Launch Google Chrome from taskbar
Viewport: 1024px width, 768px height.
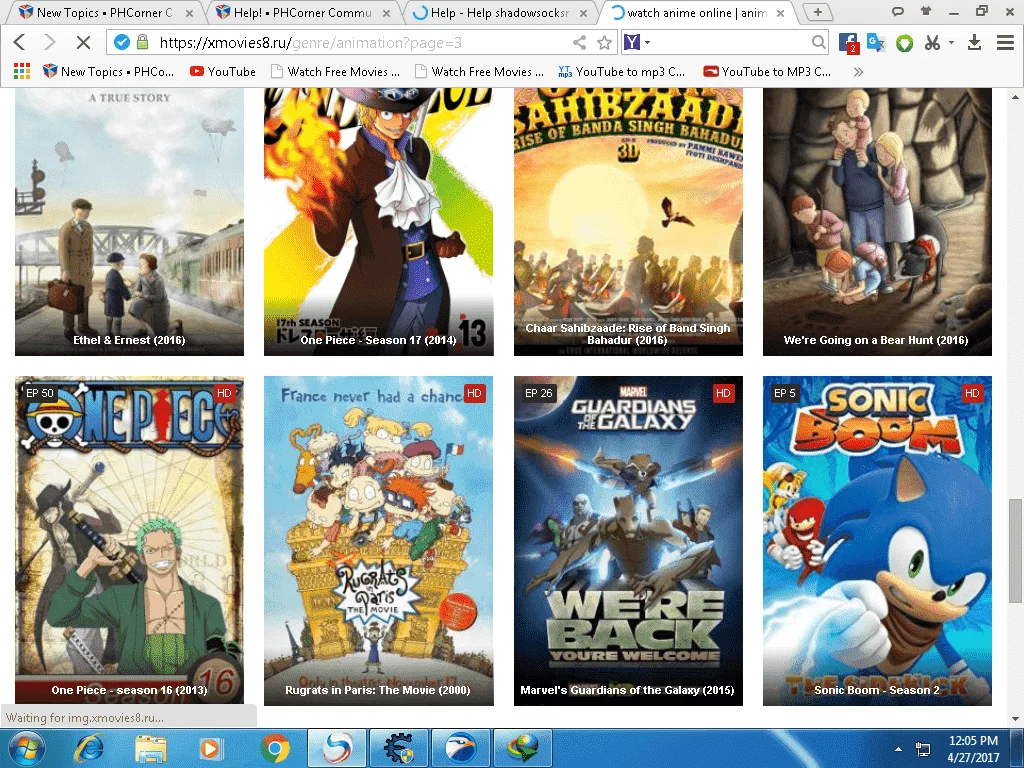click(x=275, y=748)
